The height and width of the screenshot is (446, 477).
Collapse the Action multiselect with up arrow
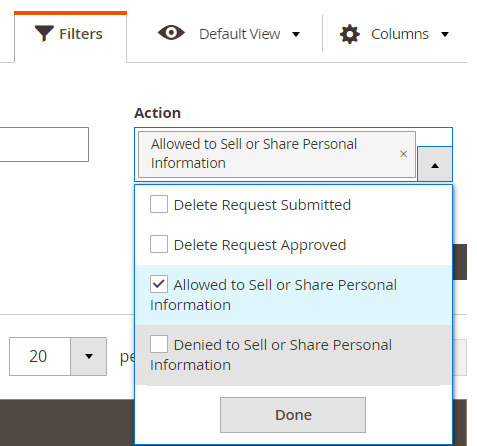click(435, 164)
